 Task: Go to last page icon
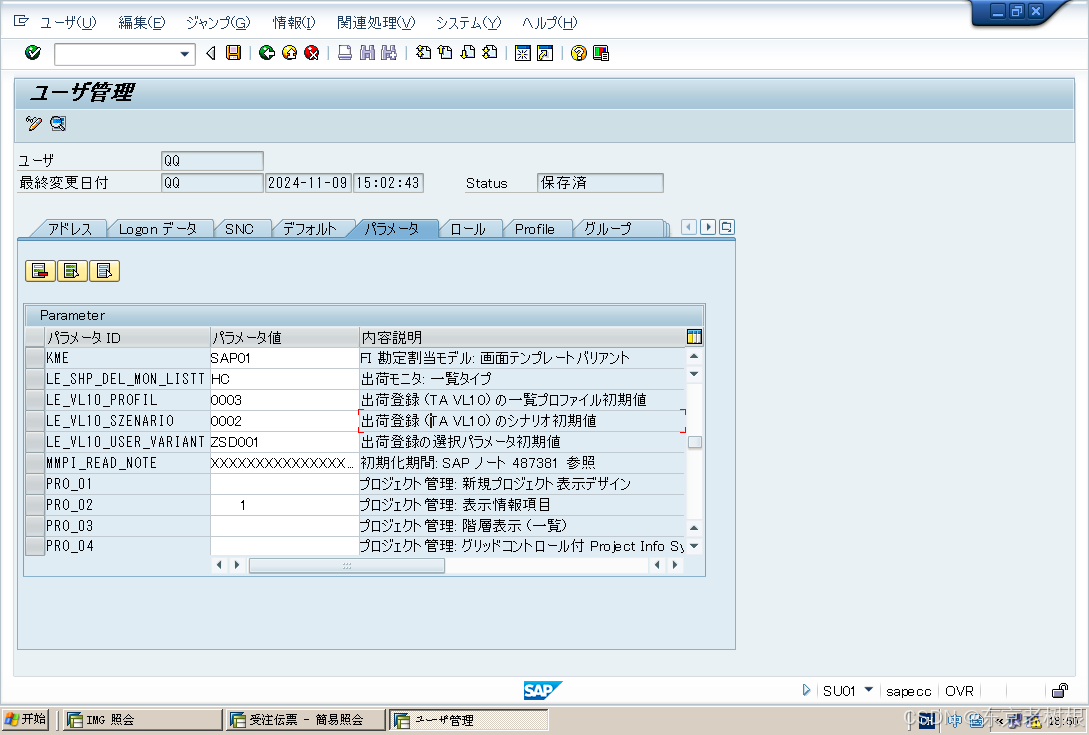click(x=490, y=53)
